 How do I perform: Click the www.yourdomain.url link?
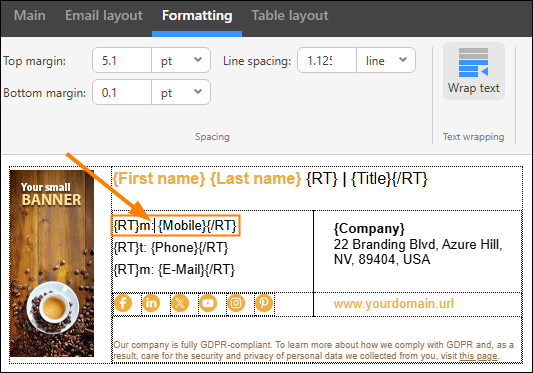pyautogui.click(x=394, y=304)
